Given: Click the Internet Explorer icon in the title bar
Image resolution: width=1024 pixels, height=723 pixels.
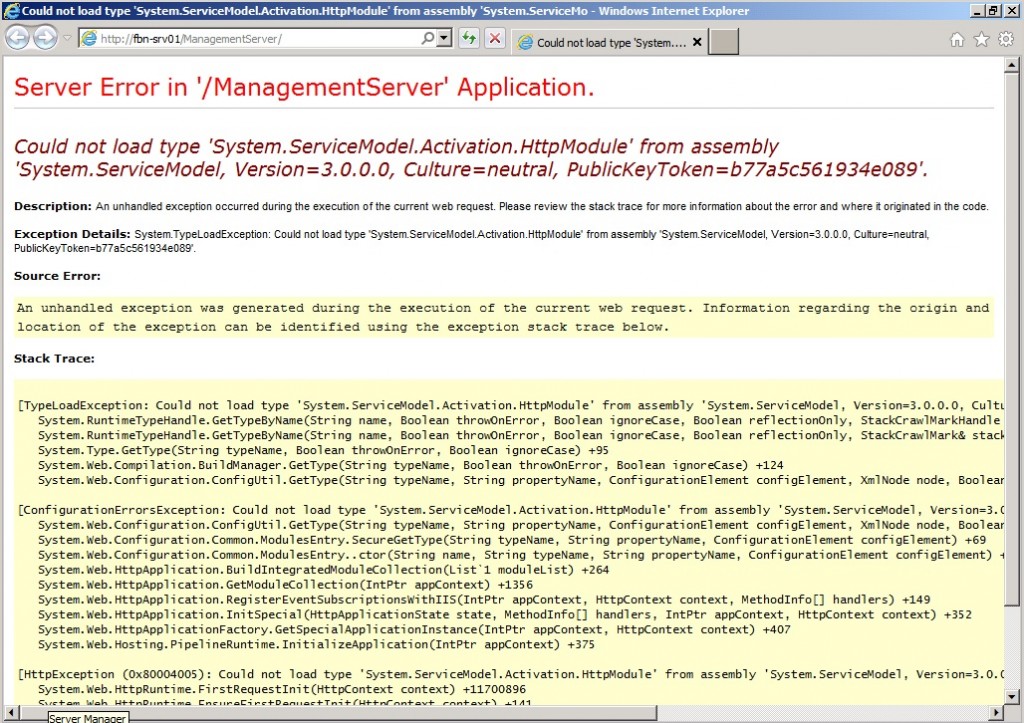Looking at the screenshot, I should 10,10.
